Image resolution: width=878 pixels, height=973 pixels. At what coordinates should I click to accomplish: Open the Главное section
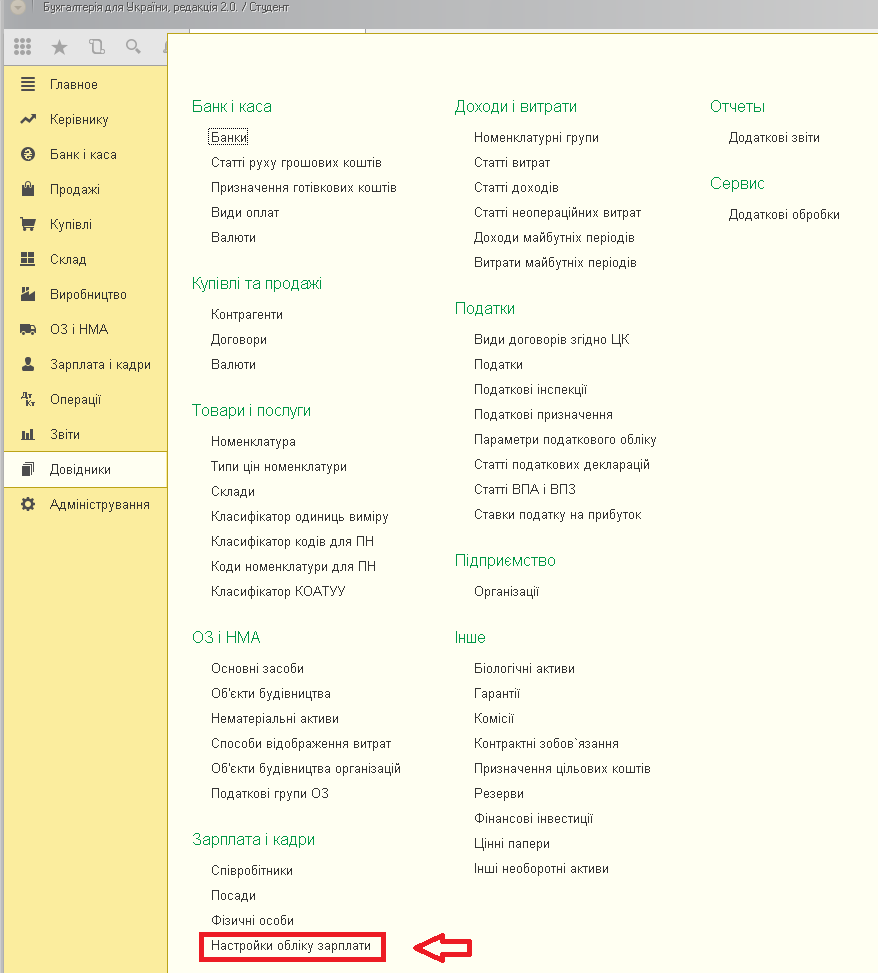coord(74,84)
